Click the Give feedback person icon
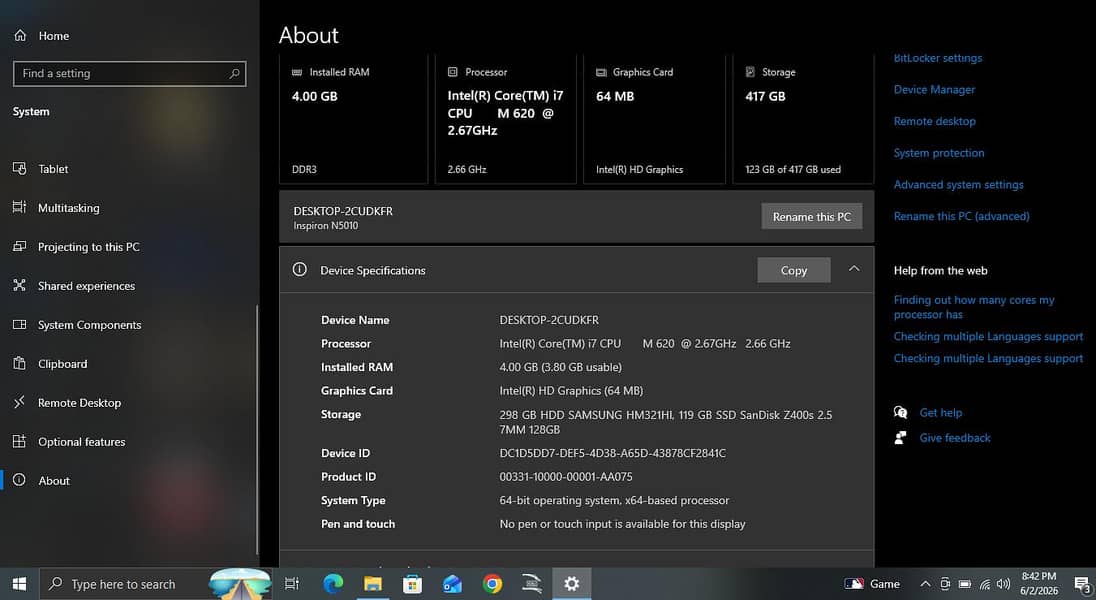The image size is (1096, 600). coord(900,438)
